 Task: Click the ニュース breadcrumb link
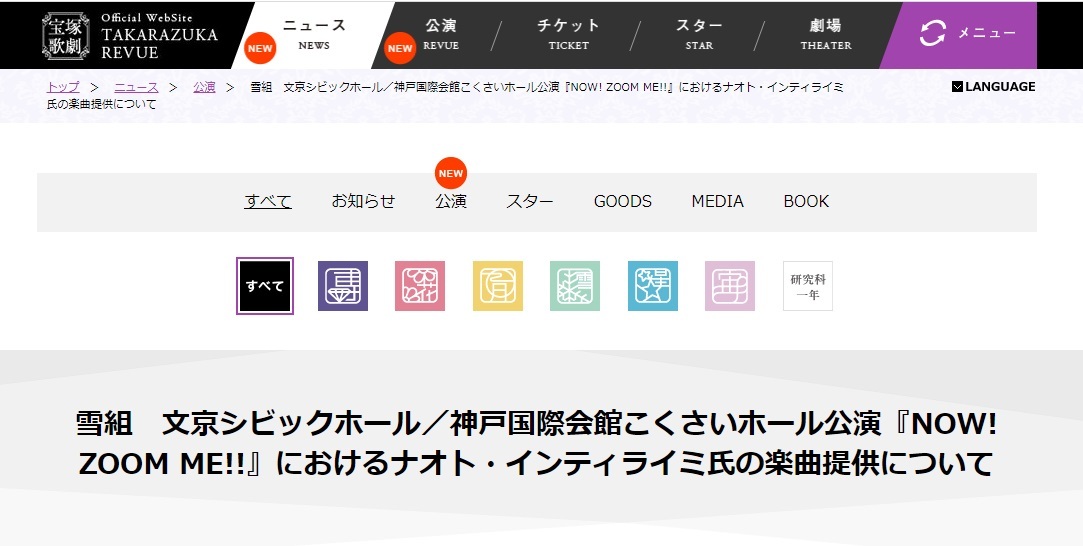136,87
